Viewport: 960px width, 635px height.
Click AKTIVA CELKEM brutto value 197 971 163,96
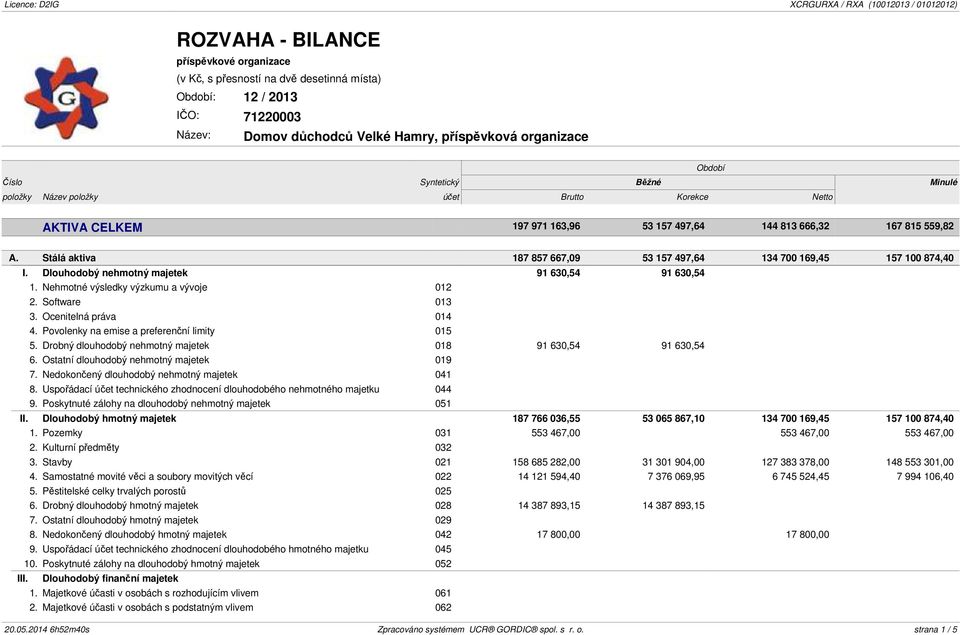coord(546,226)
